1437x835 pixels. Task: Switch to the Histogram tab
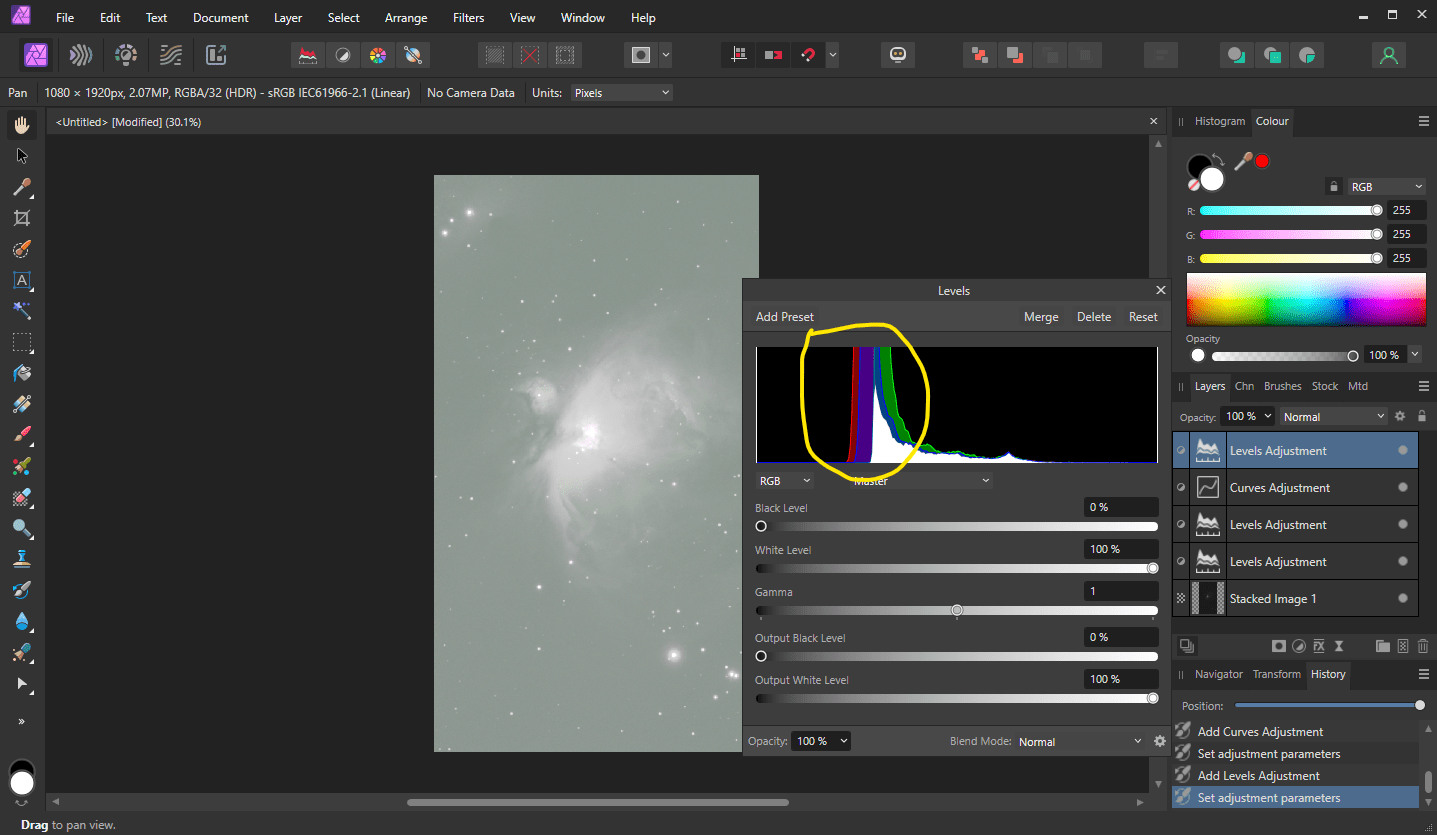point(1220,121)
